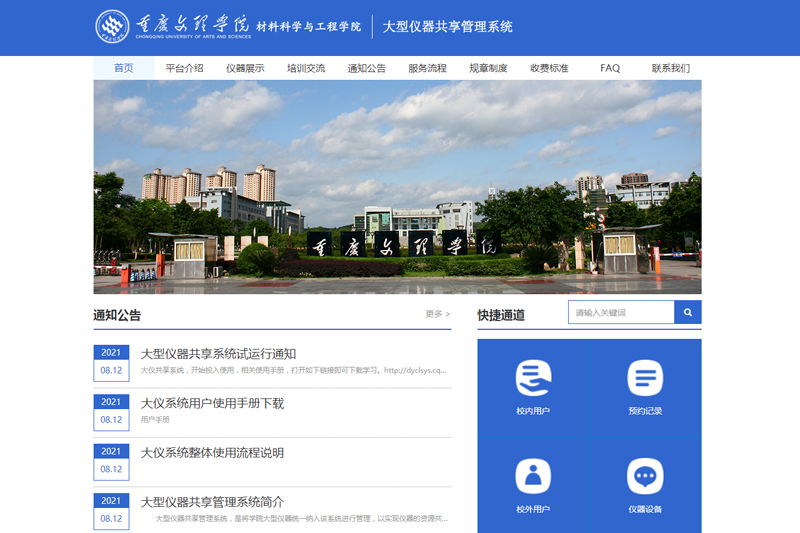
Task: Go to 平台介绍 in the navigation bar
Action: pos(184,68)
